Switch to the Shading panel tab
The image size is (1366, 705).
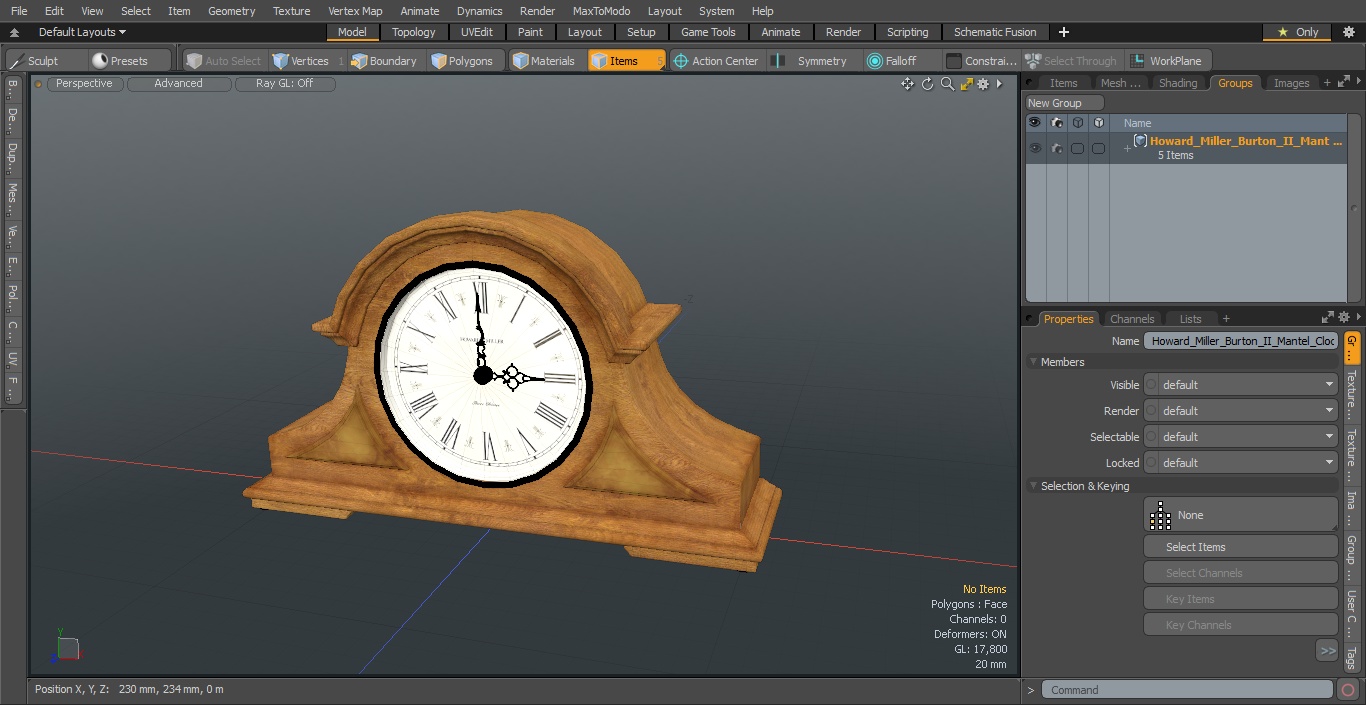tap(1178, 83)
